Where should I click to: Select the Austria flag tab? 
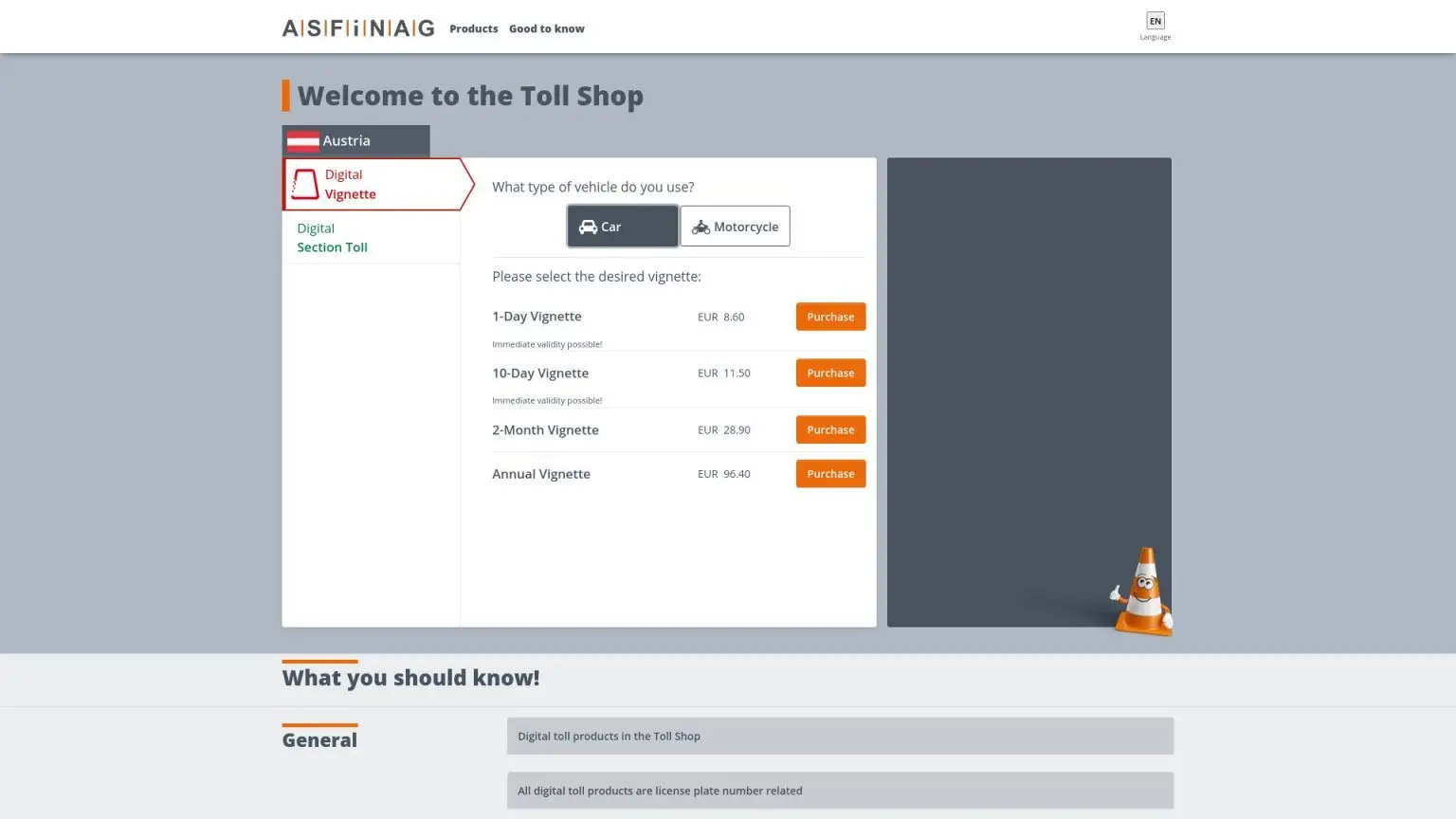(x=355, y=141)
